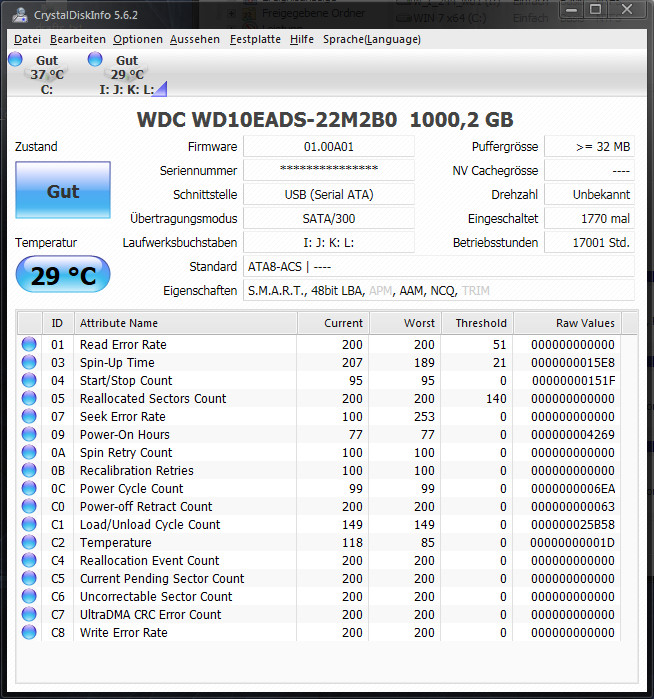Click the blue orb beside C: drive
Image resolution: width=654 pixels, height=699 pixels.
(15, 59)
